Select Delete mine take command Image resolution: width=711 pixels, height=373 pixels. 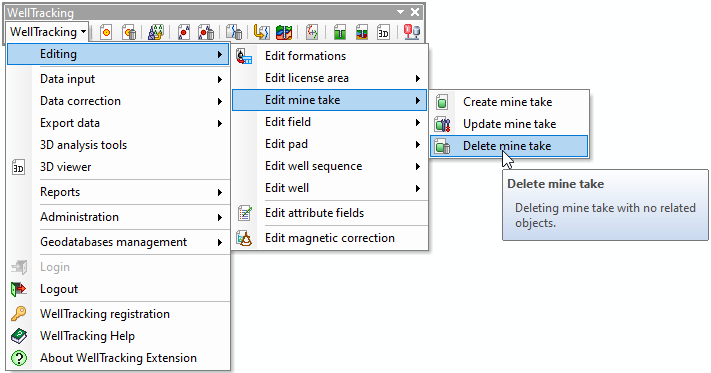509,146
